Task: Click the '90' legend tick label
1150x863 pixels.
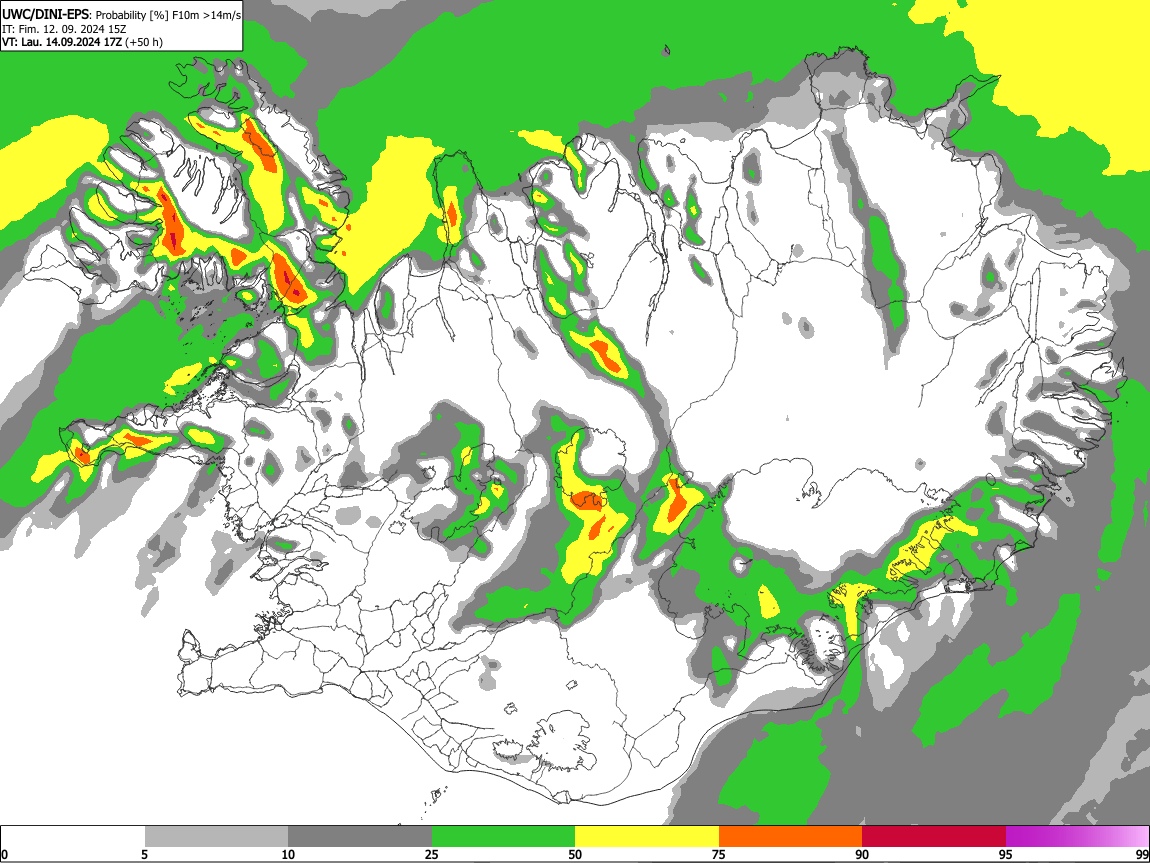Action: click(862, 854)
